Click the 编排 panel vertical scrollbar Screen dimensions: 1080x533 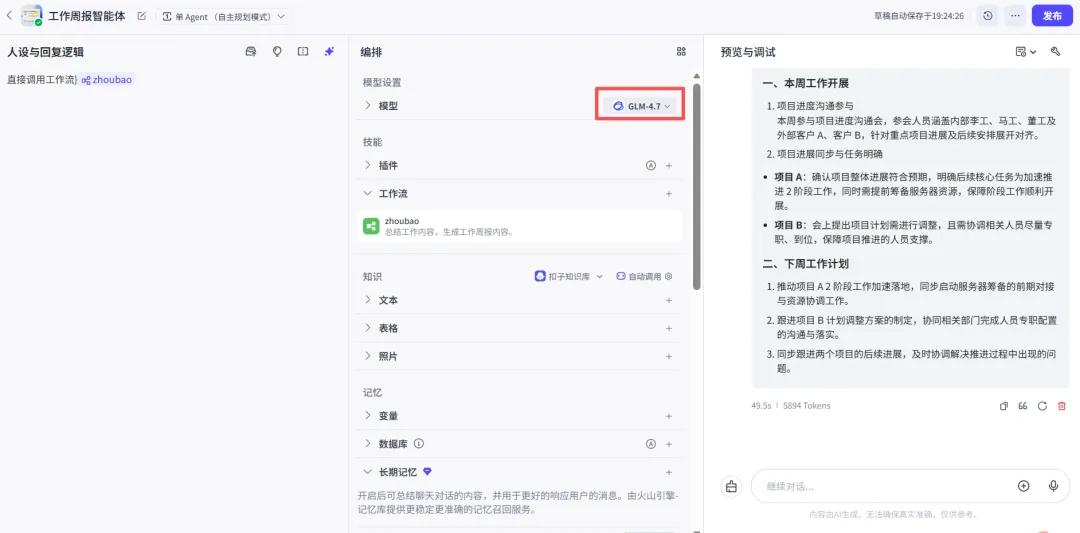coord(696,186)
